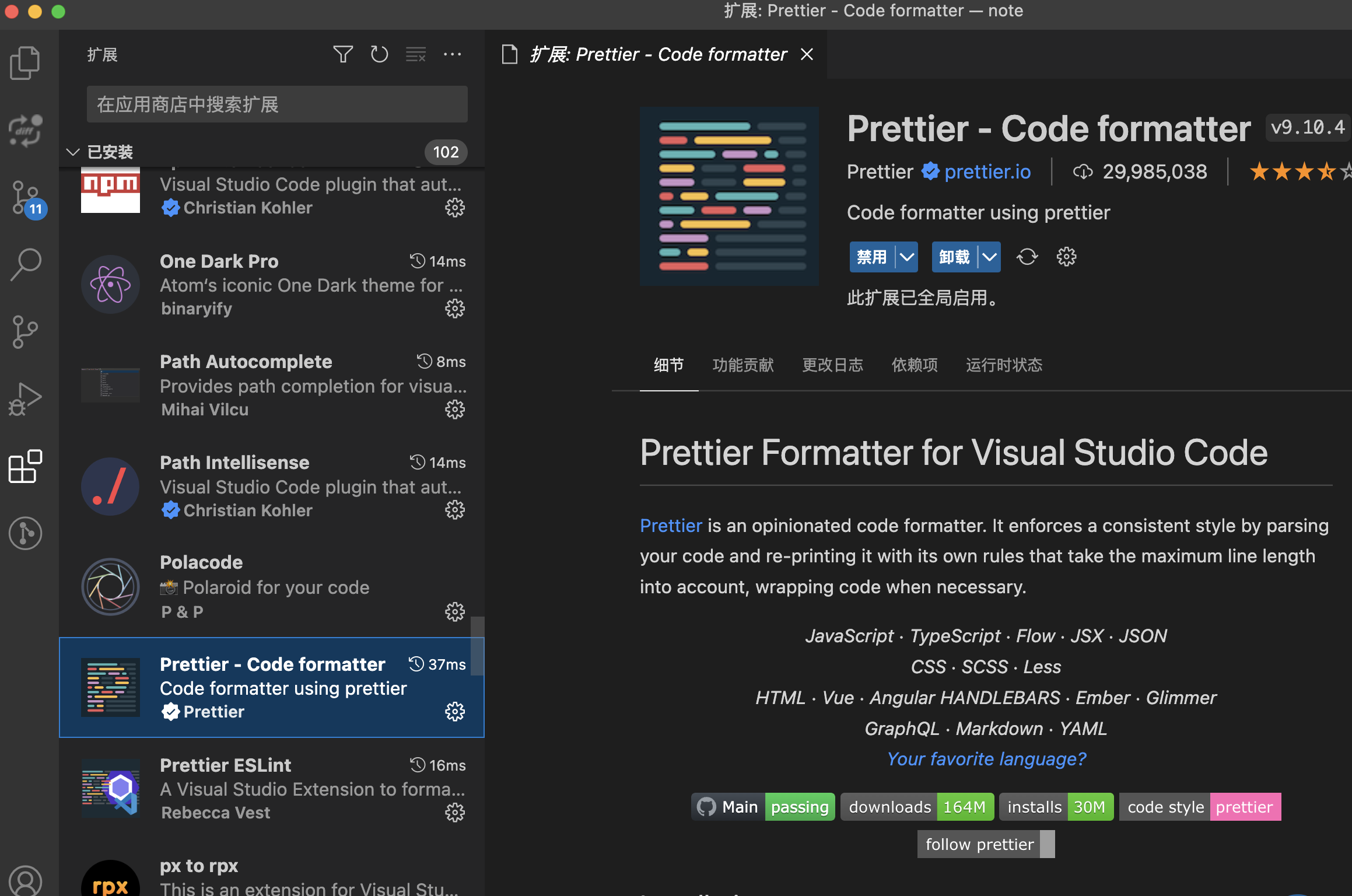
Task: Select the Prettier ESLint extension
Action: pos(272,789)
